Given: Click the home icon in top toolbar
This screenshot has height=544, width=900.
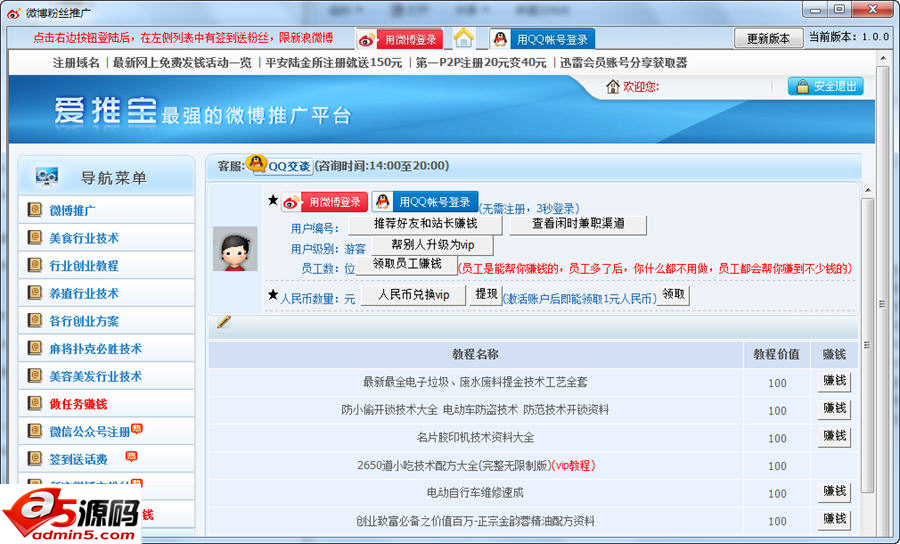Looking at the screenshot, I should point(463,38).
